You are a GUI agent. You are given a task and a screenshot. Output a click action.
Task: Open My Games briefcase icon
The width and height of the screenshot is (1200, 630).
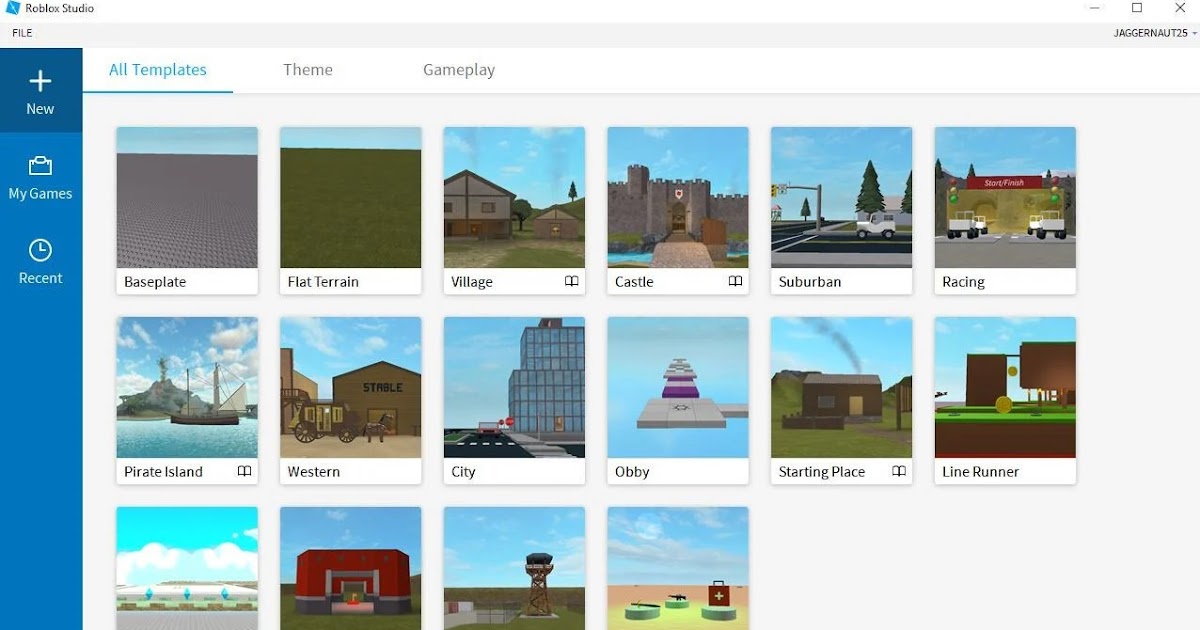point(40,166)
